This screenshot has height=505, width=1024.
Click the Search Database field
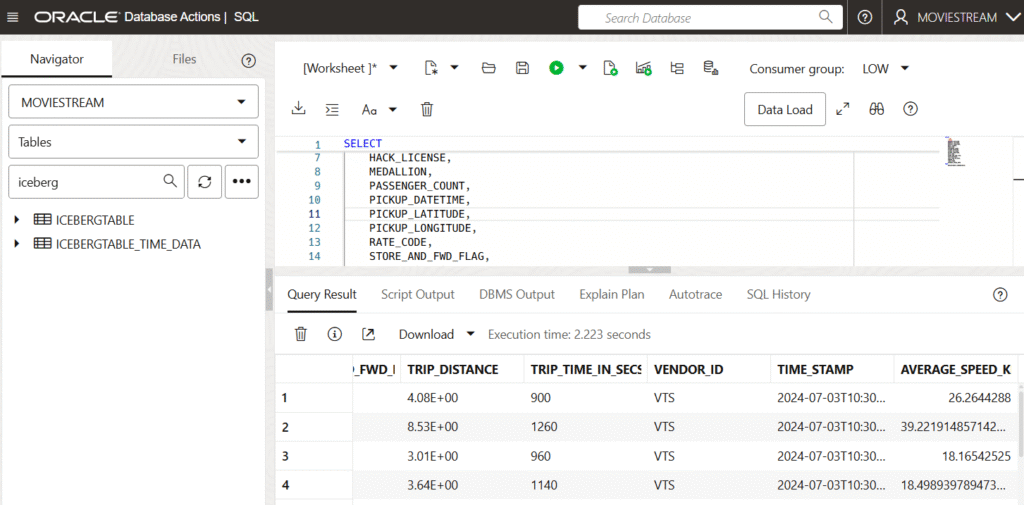coord(708,17)
